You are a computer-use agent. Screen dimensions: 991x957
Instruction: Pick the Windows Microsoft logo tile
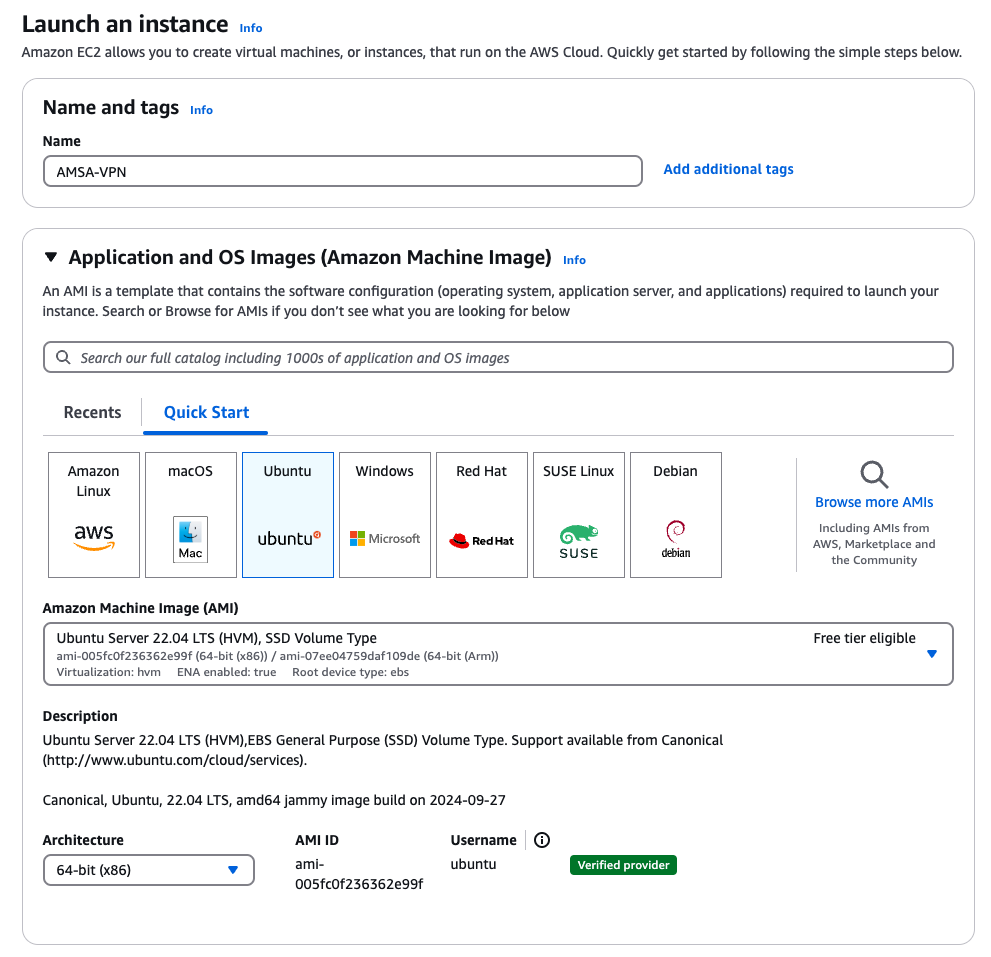(385, 515)
